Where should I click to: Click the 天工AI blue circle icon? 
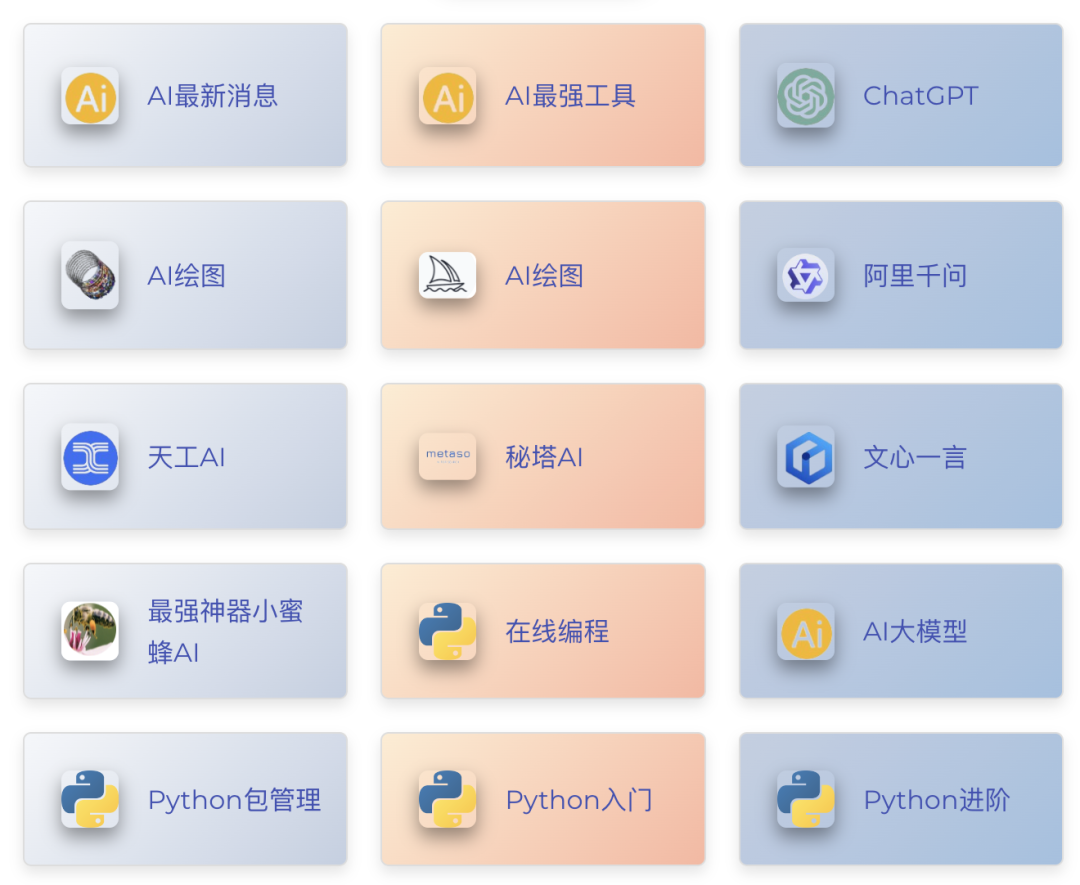tap(90, 457)
